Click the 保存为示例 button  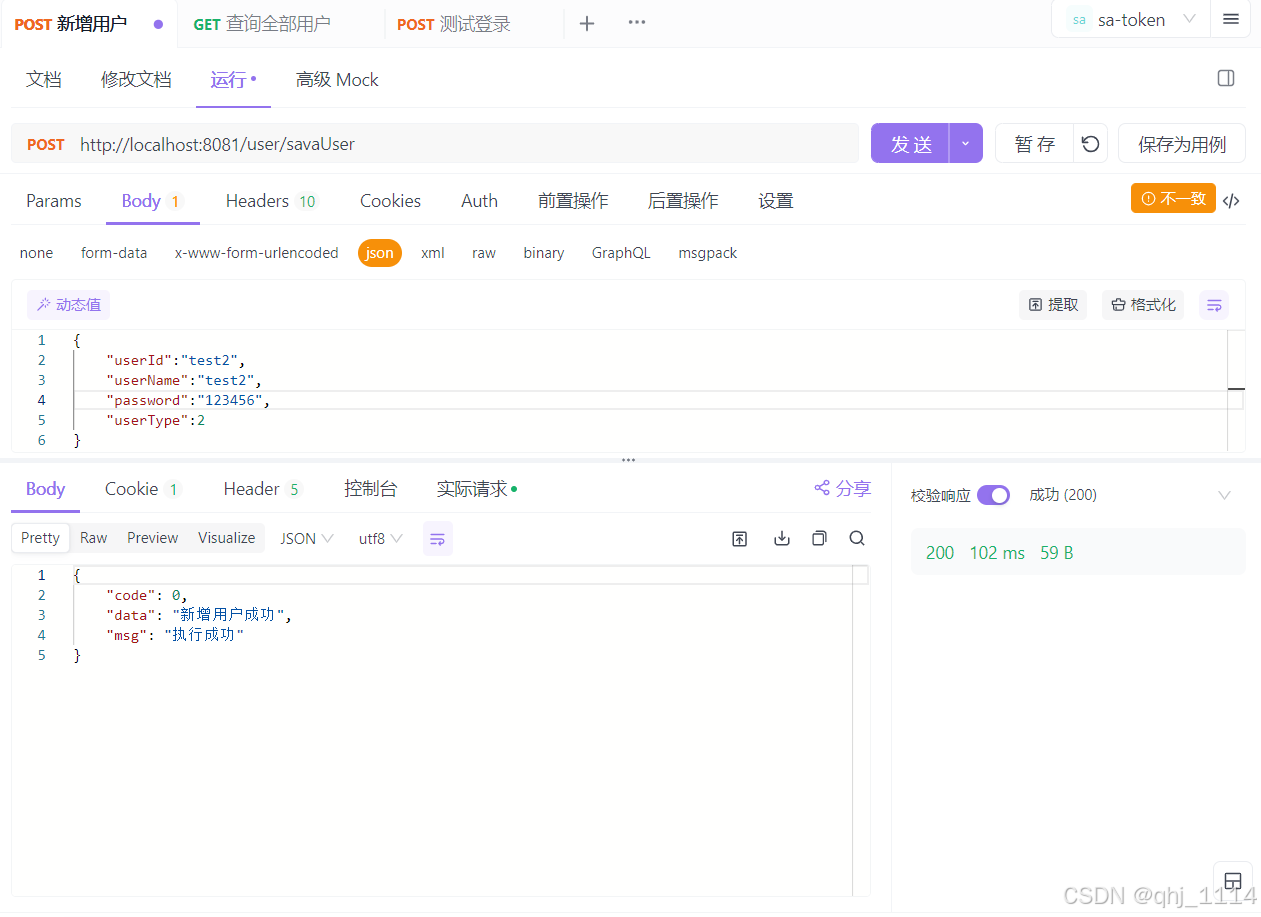pos(1181,143)
